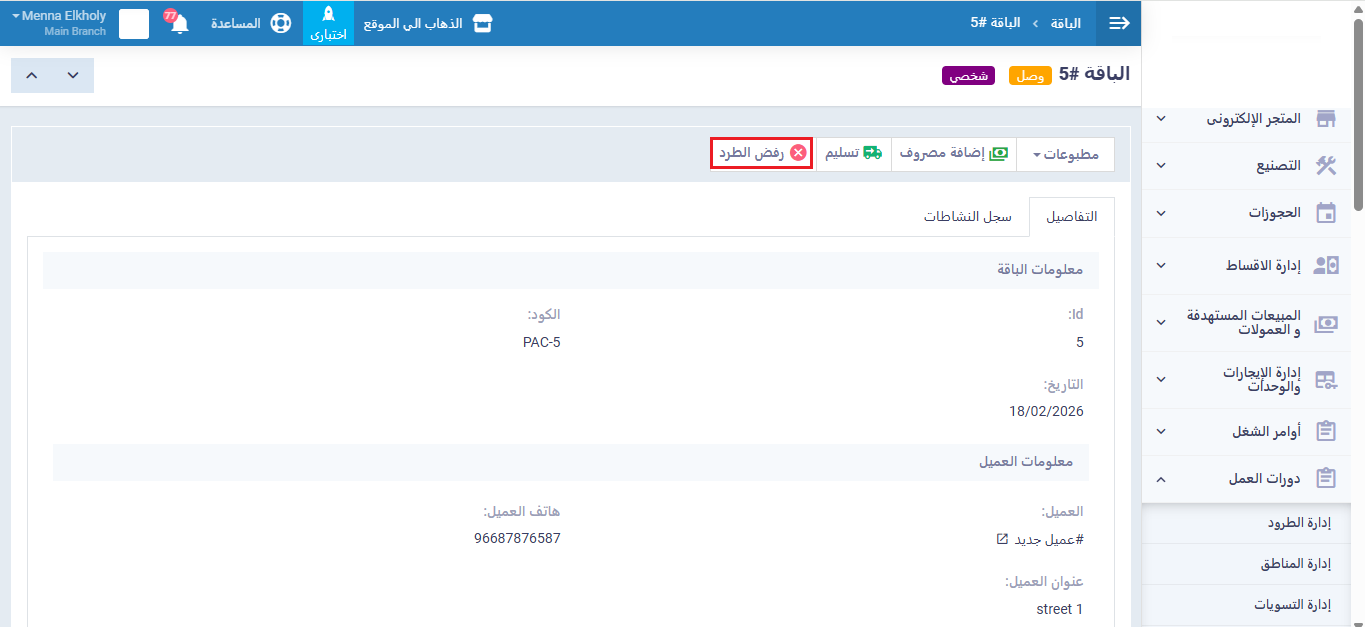Click the deliver button with truck
Image resolution: width=1365 pixels, height=627 pixels.
coord(853,154)
